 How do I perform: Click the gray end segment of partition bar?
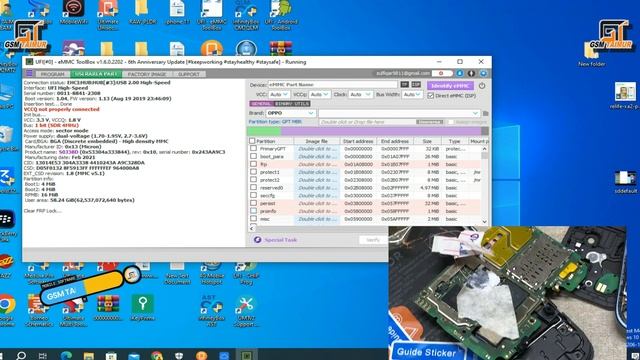pyautogui.click(x=485, y=131)
